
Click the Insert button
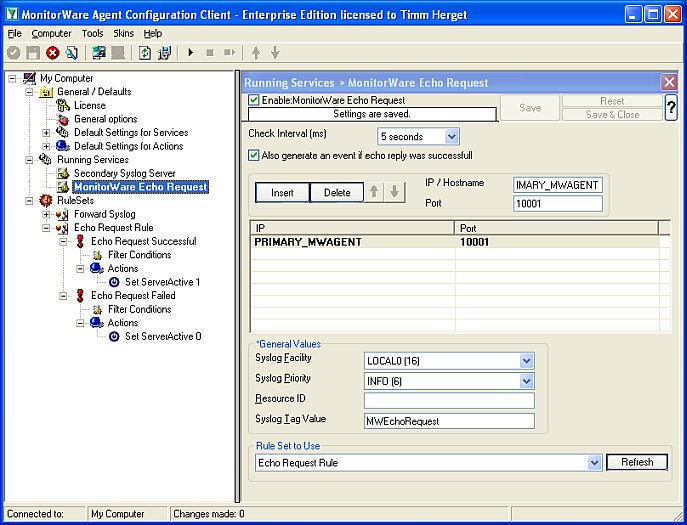pos(282,192)
